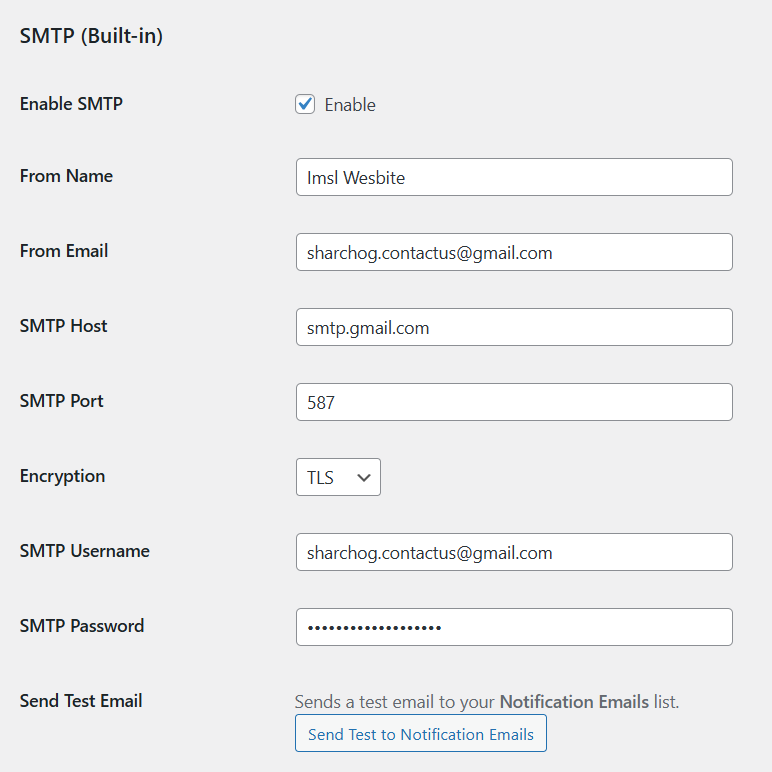Focus the From Name text field
The image size is (772, 772).
[514, 177]
